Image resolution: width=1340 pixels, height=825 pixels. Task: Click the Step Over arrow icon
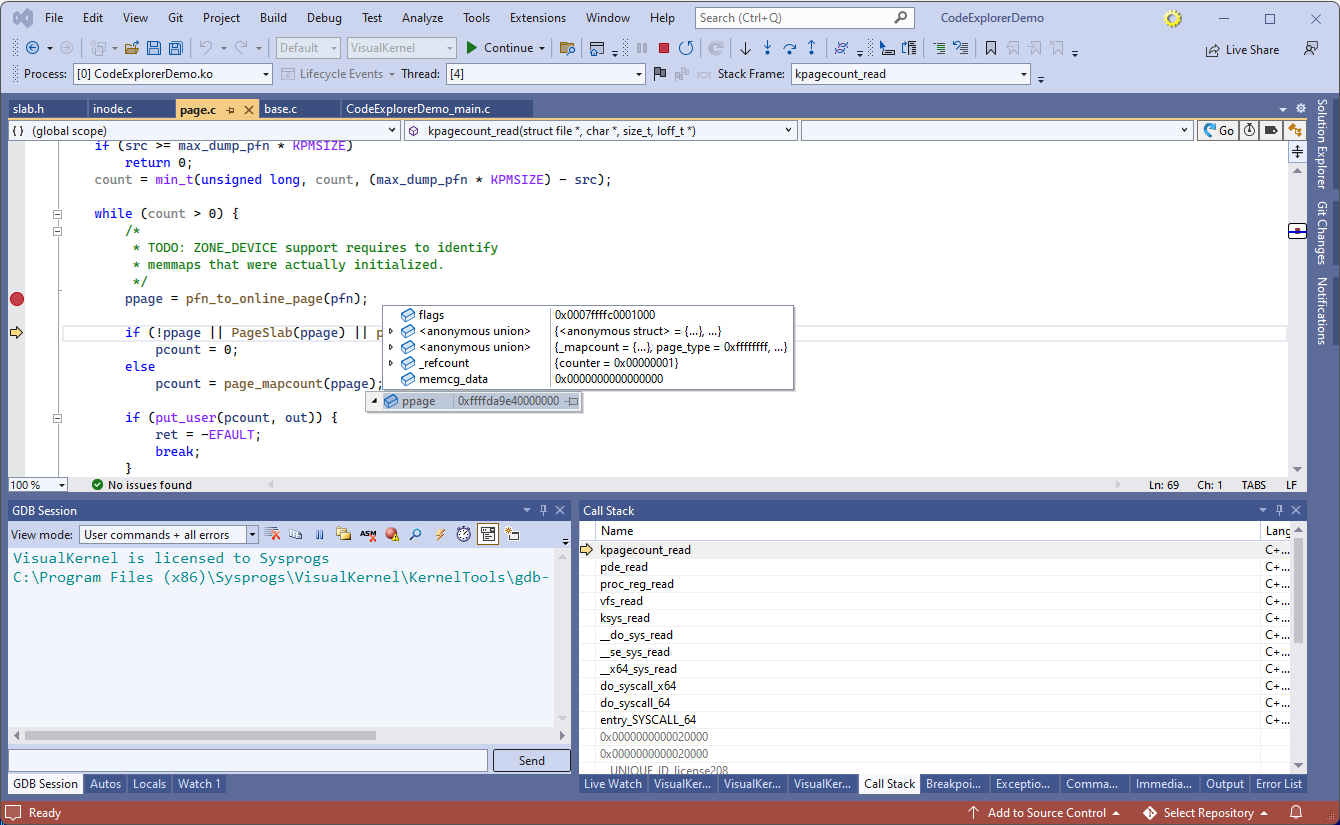tap(789, 48)
